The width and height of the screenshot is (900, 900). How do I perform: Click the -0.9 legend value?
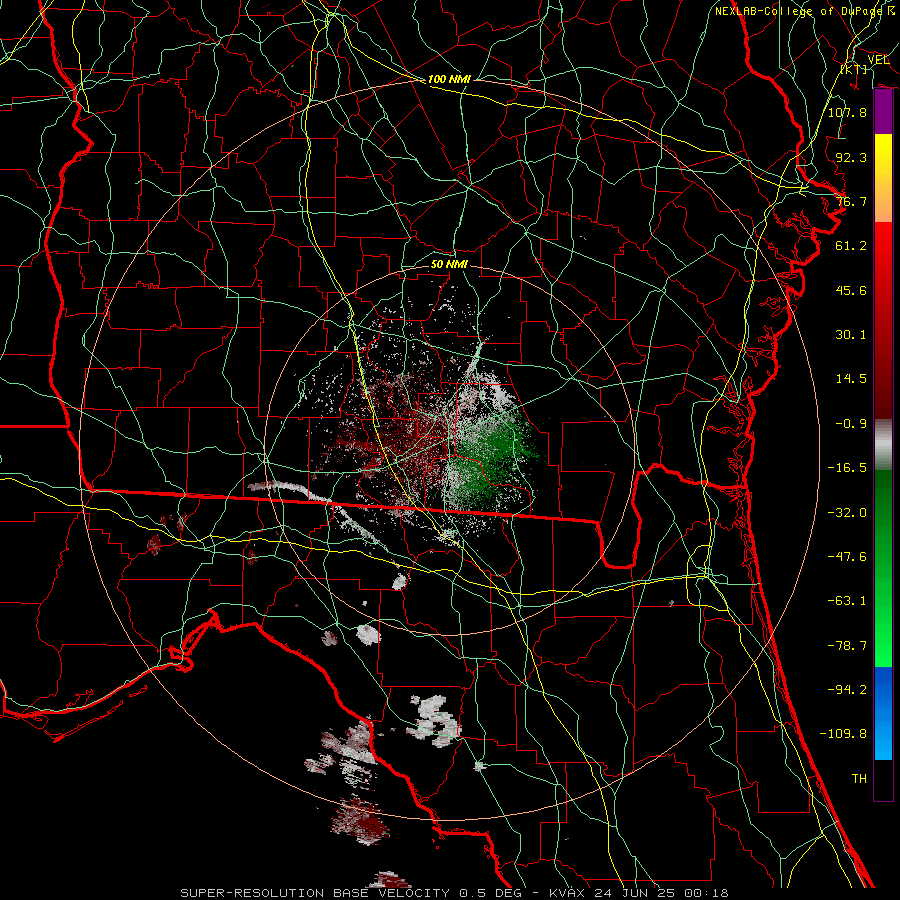851,423
